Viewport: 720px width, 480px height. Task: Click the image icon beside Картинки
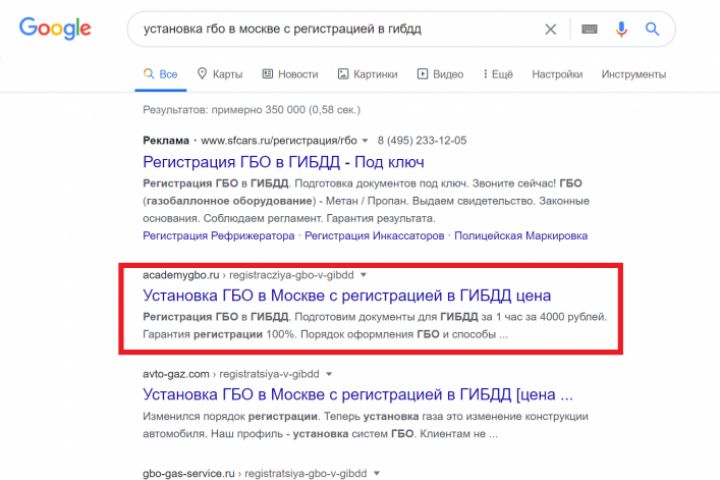tap(343, 73)
